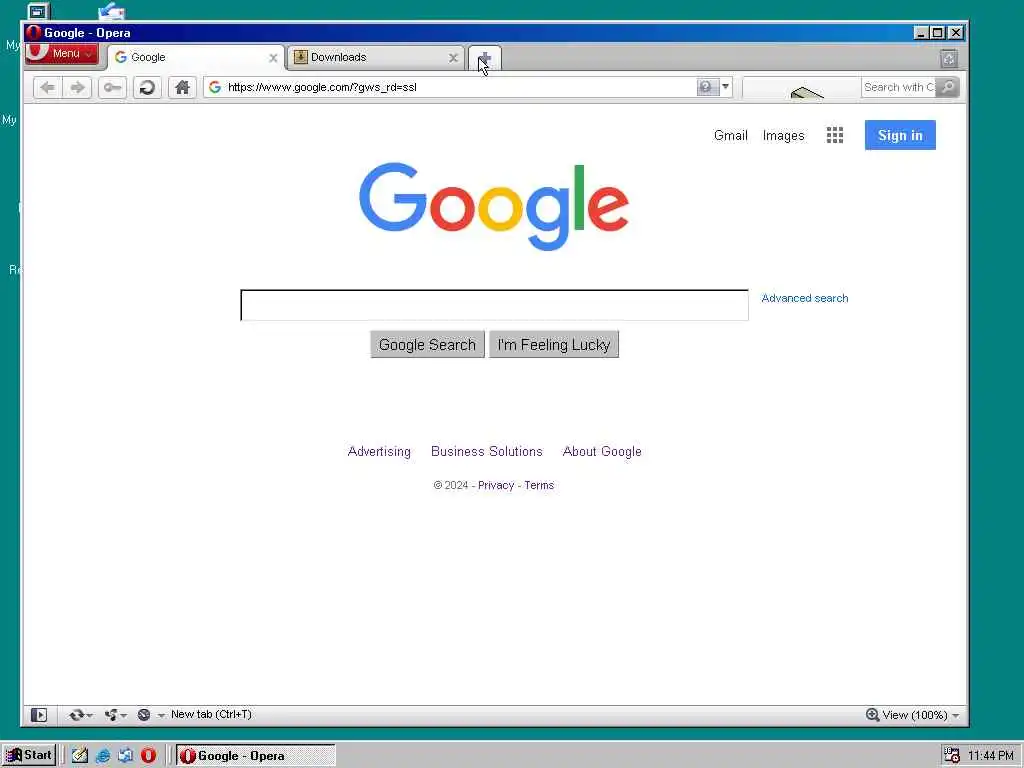Focus the Google search box

click(x=494, y=305)
